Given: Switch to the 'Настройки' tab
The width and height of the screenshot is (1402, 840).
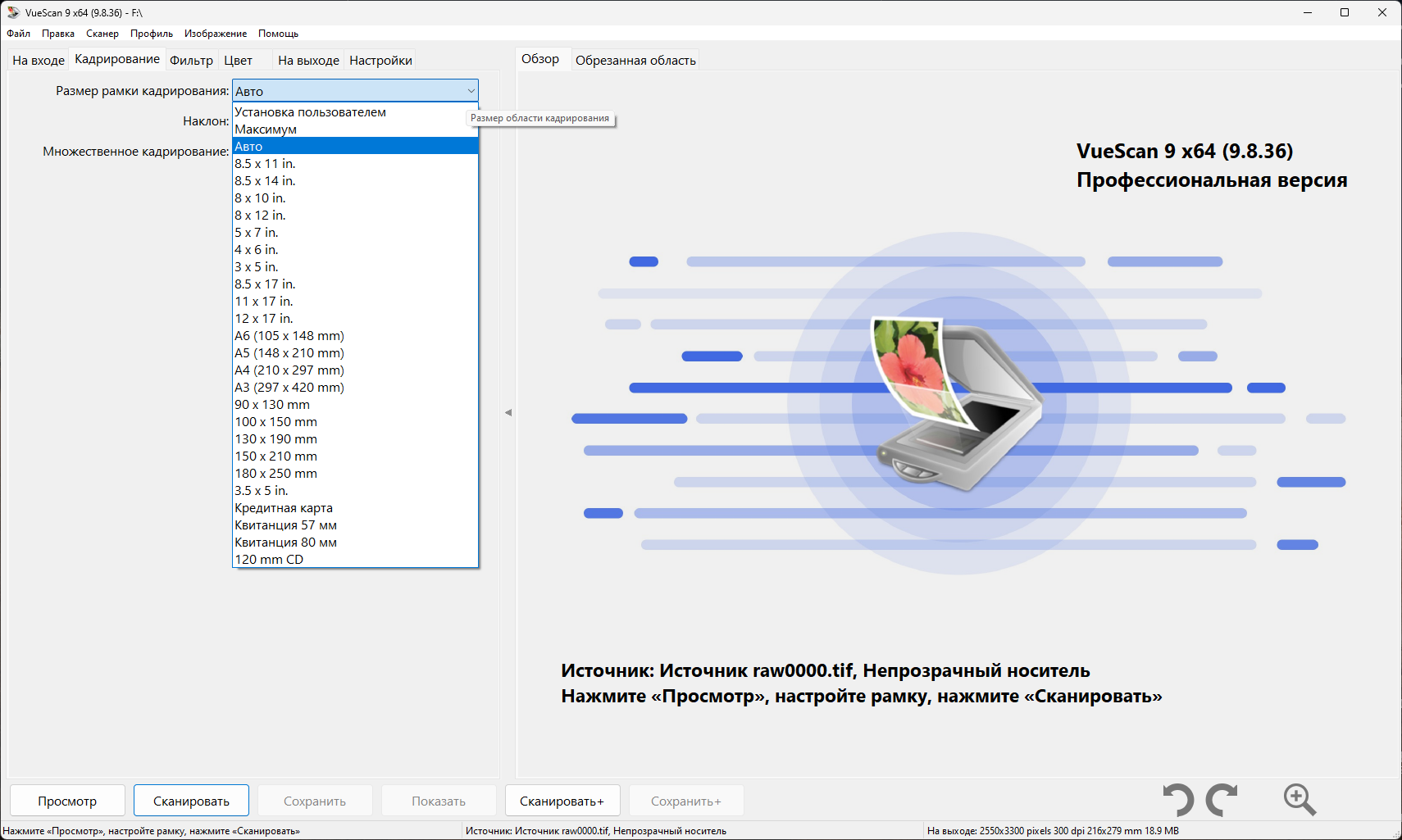Looking at the screenshot, I should click(x=380, y=60).
